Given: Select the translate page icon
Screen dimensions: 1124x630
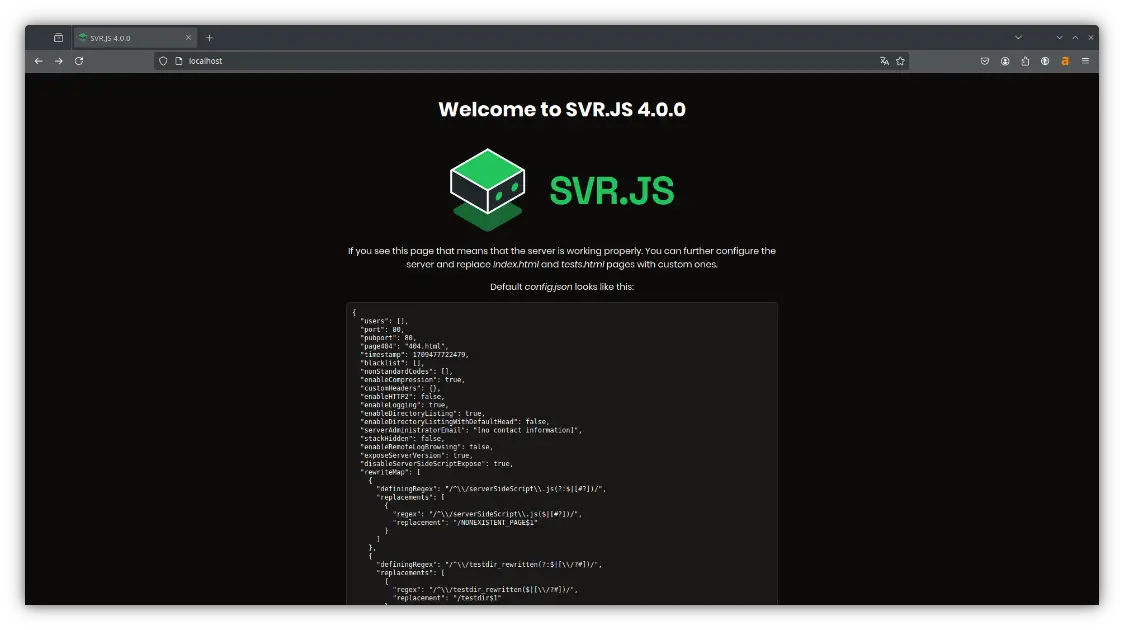Looking at the screenshot, I should pyautogui.click(x=884, y=61).
